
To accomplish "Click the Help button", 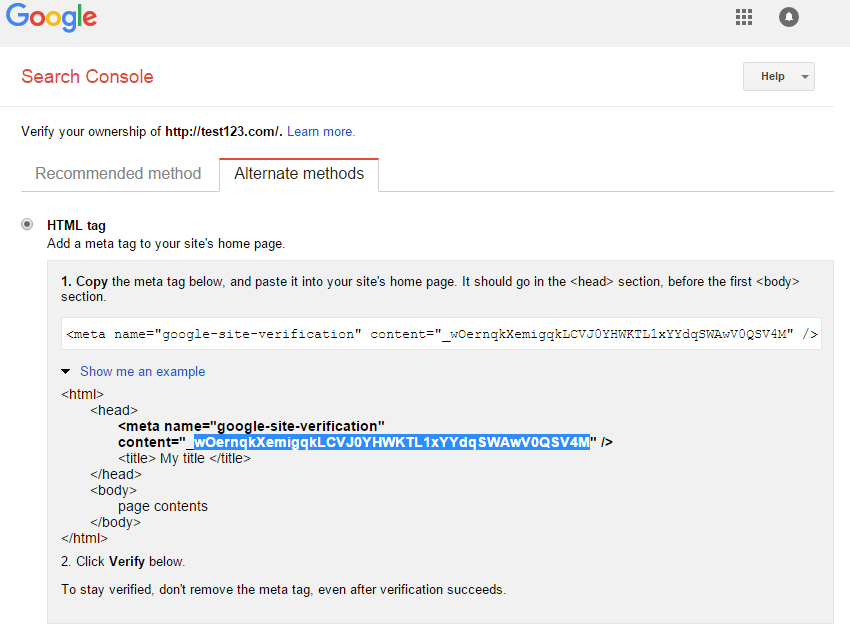I will click(772, 77).
